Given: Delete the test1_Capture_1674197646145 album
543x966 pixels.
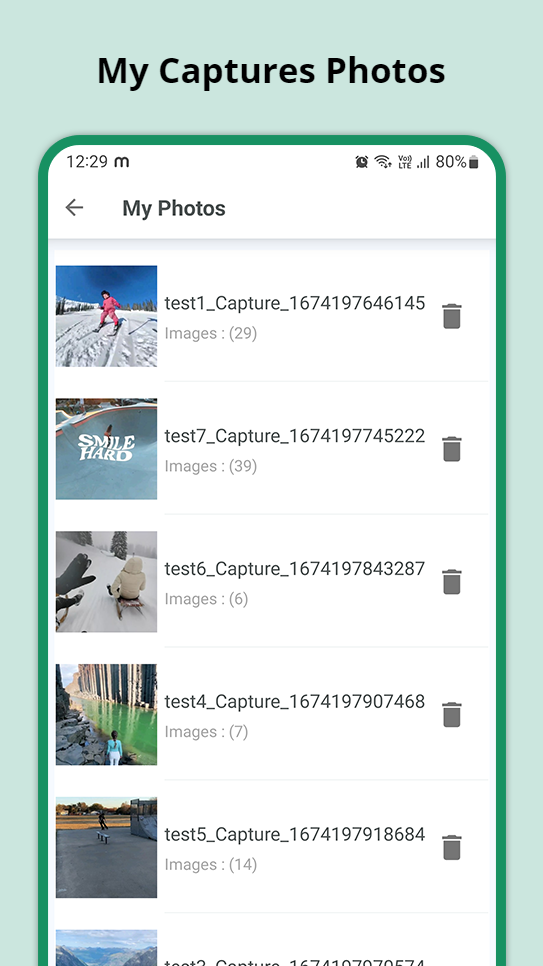Looking at the screenshot, I should point(452,316).
